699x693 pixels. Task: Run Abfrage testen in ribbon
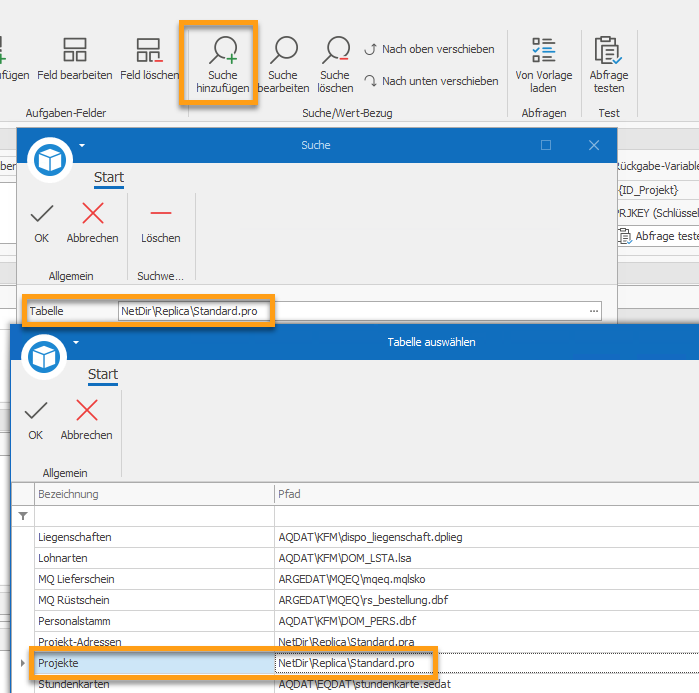click(x=609, y=64)
